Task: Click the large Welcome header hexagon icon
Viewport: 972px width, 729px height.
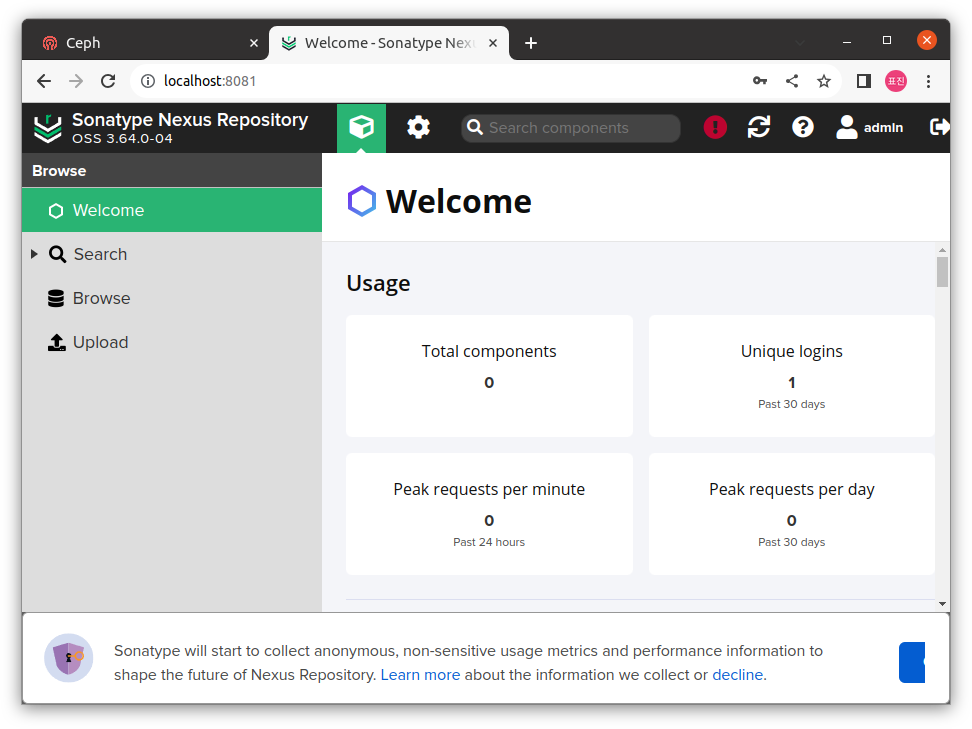Action: coord(361,201)
